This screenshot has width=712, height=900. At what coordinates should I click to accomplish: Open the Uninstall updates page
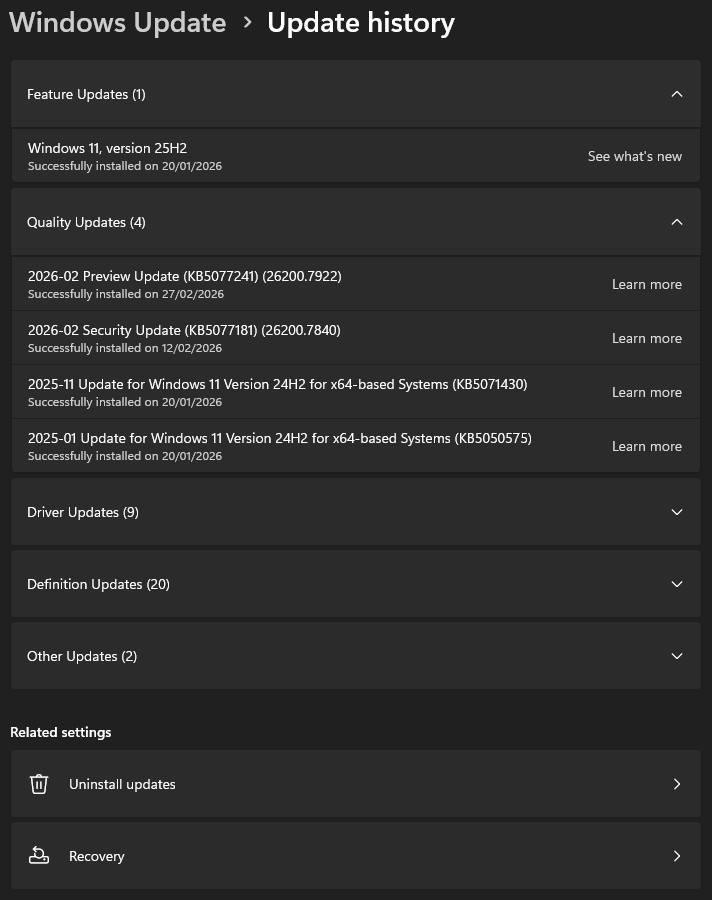click(123, 784)
